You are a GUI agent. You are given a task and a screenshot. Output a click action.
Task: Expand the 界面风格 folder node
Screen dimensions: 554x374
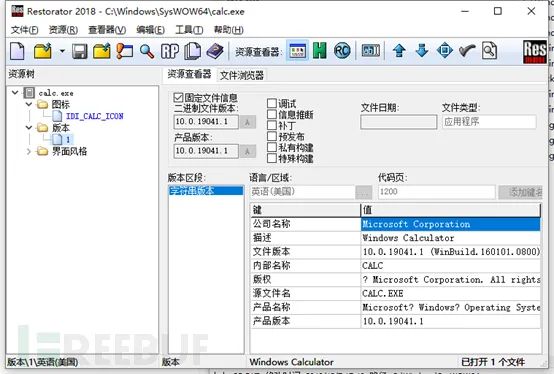click(29, 151)
